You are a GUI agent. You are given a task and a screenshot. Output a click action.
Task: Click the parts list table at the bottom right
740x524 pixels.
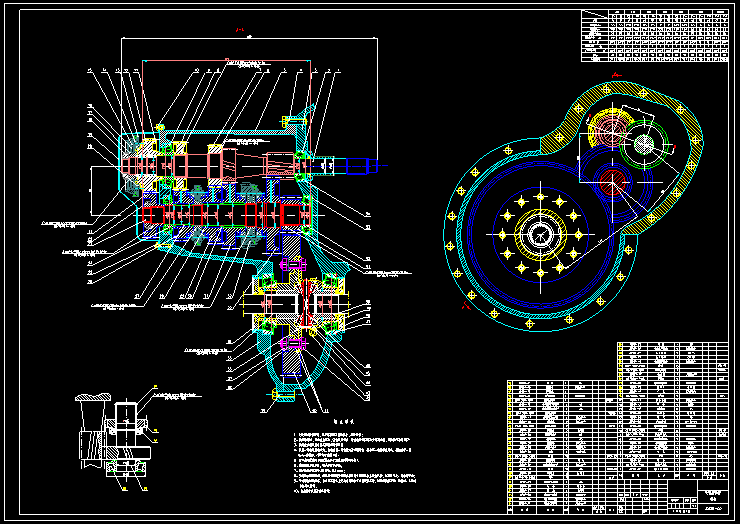point(618,428)
